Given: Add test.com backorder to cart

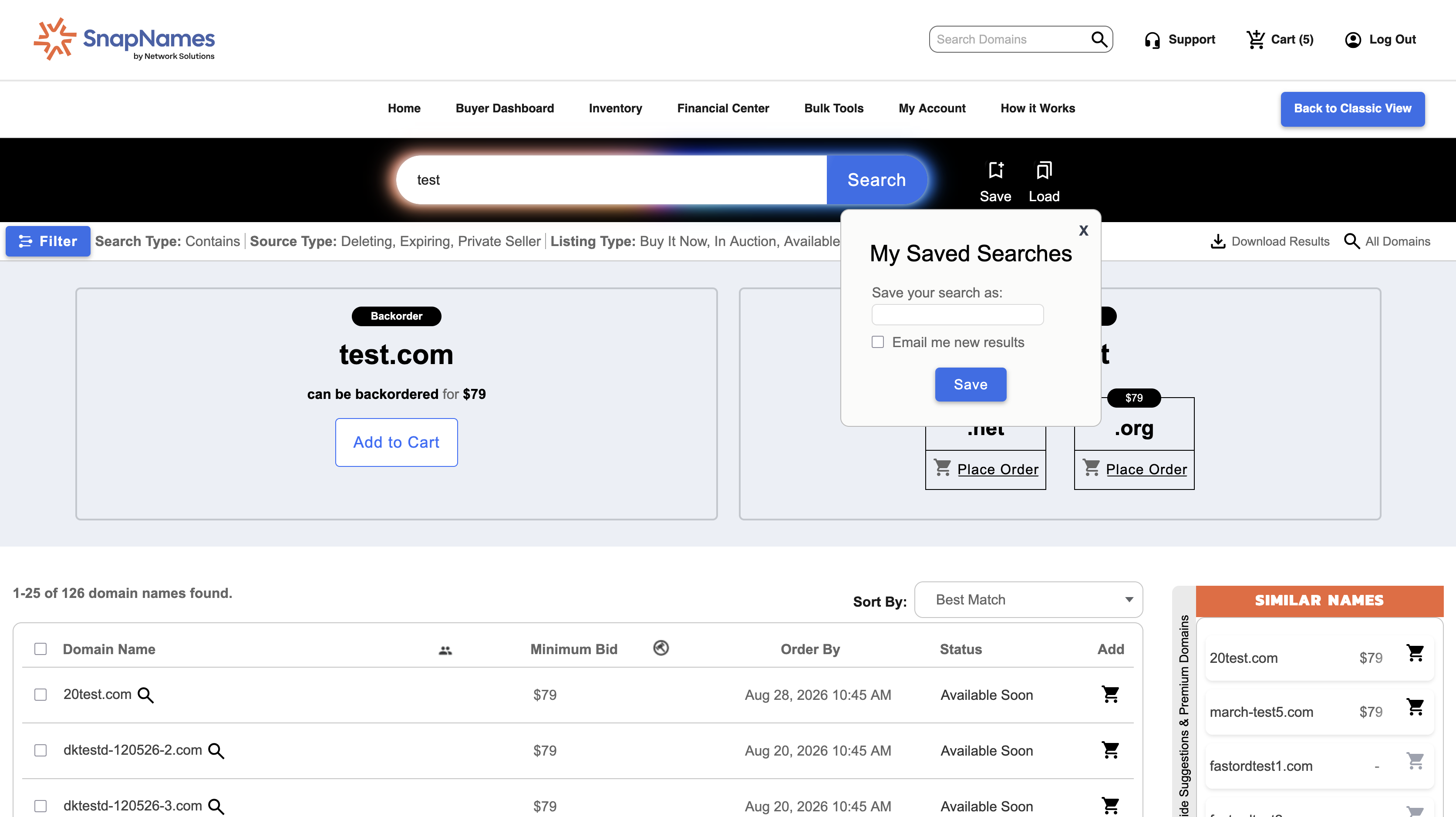Looking at the screenshot, I should 396,442.
